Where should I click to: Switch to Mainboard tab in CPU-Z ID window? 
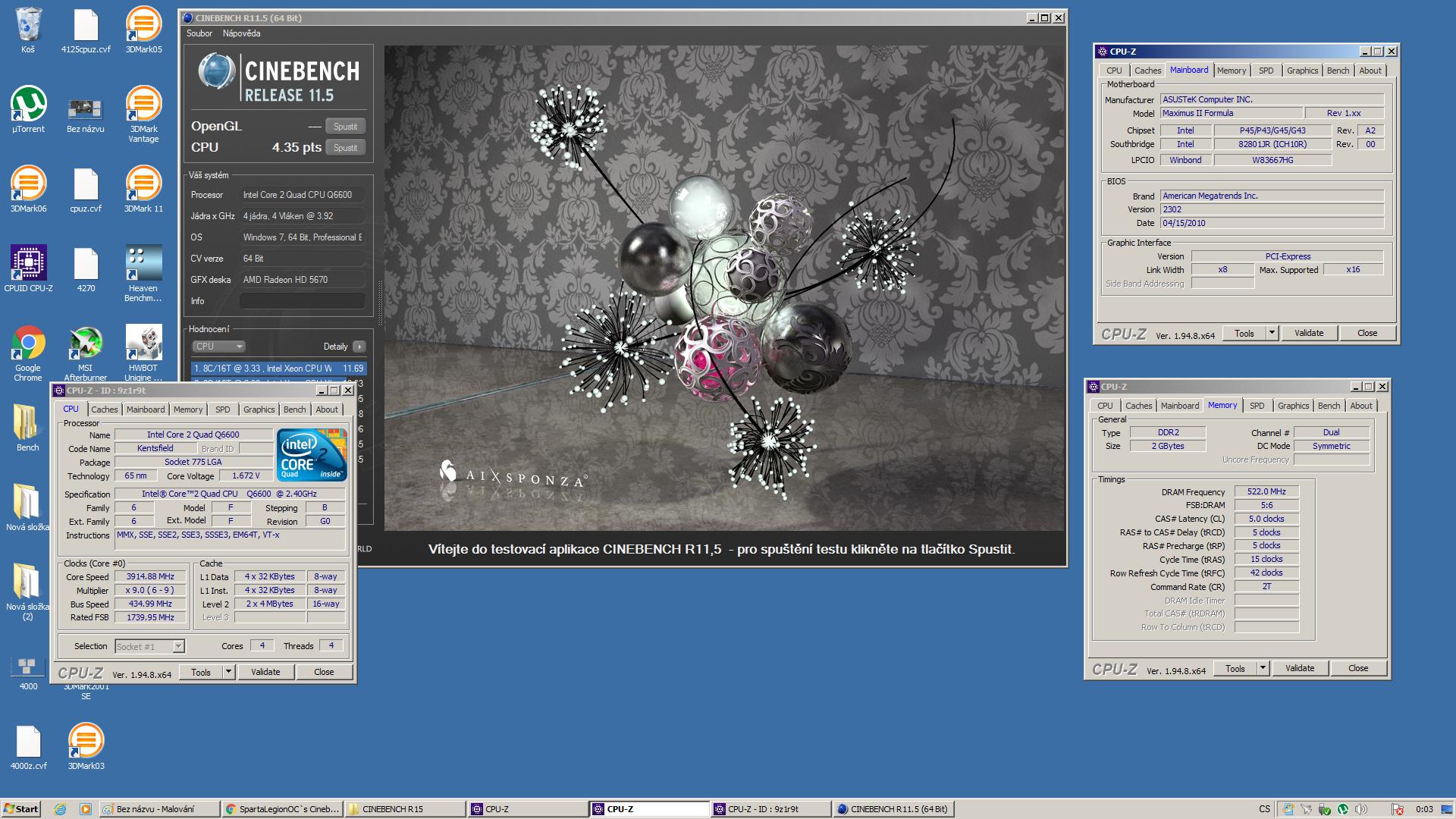click(146, 409)
